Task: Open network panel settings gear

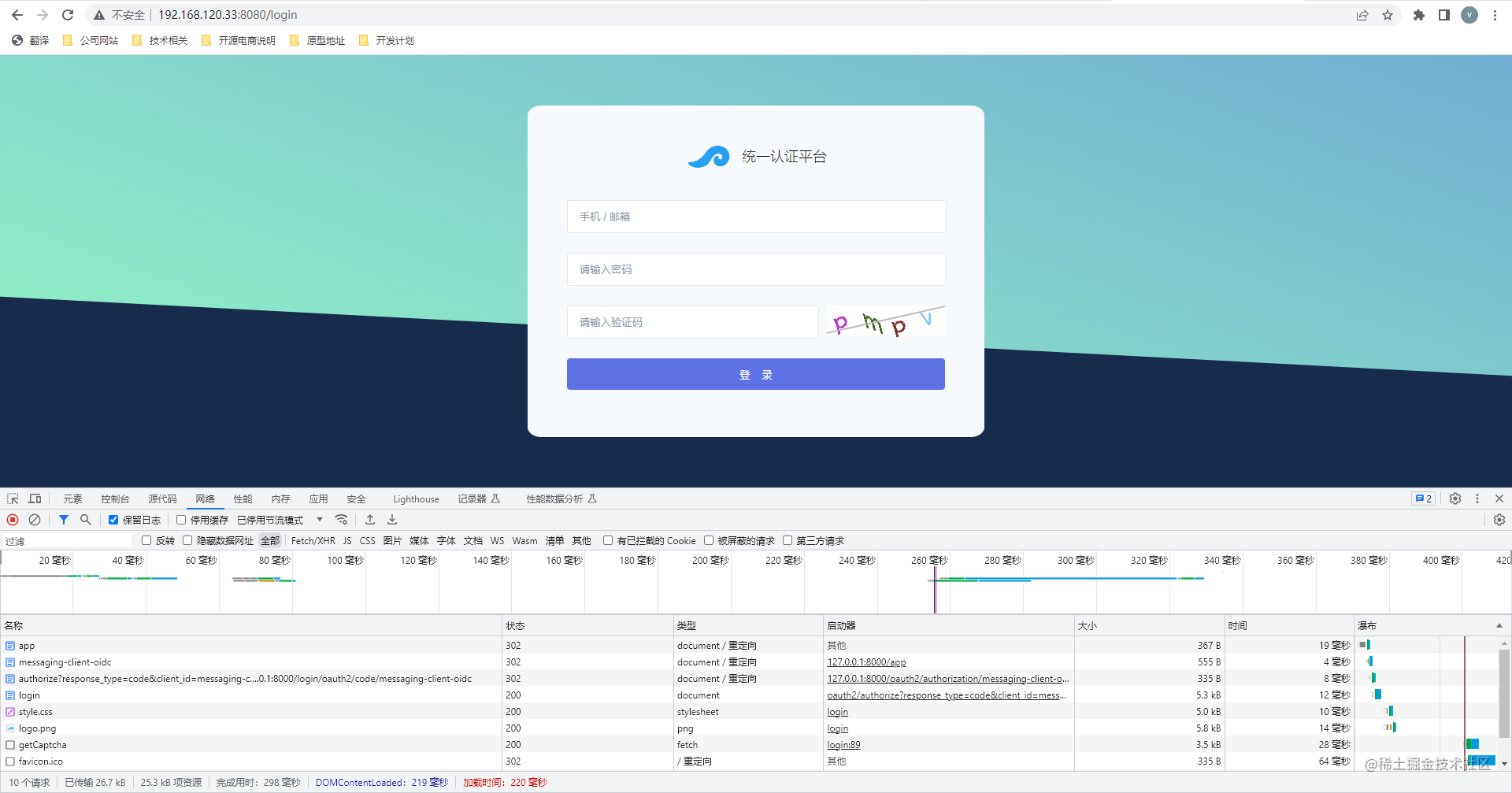Action: (1499, 520)
